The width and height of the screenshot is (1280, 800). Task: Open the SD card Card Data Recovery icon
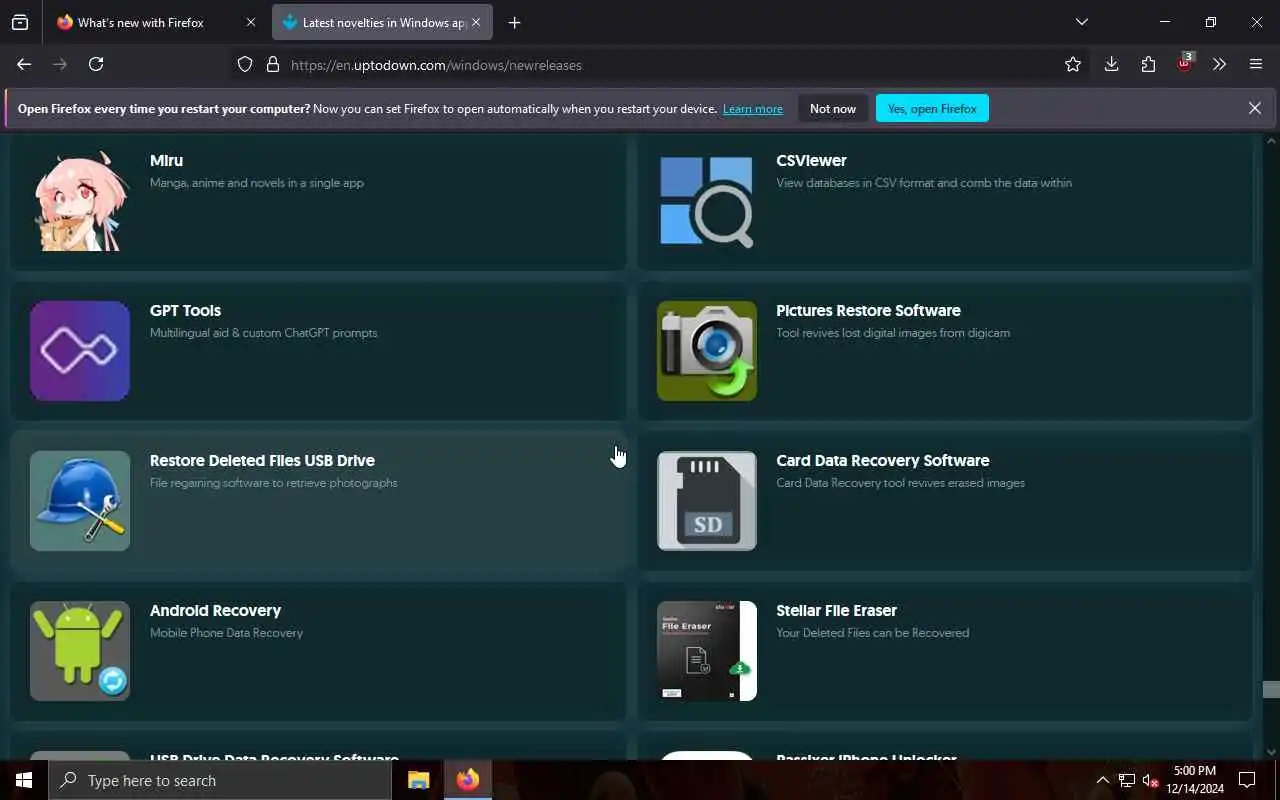point(707,501)
